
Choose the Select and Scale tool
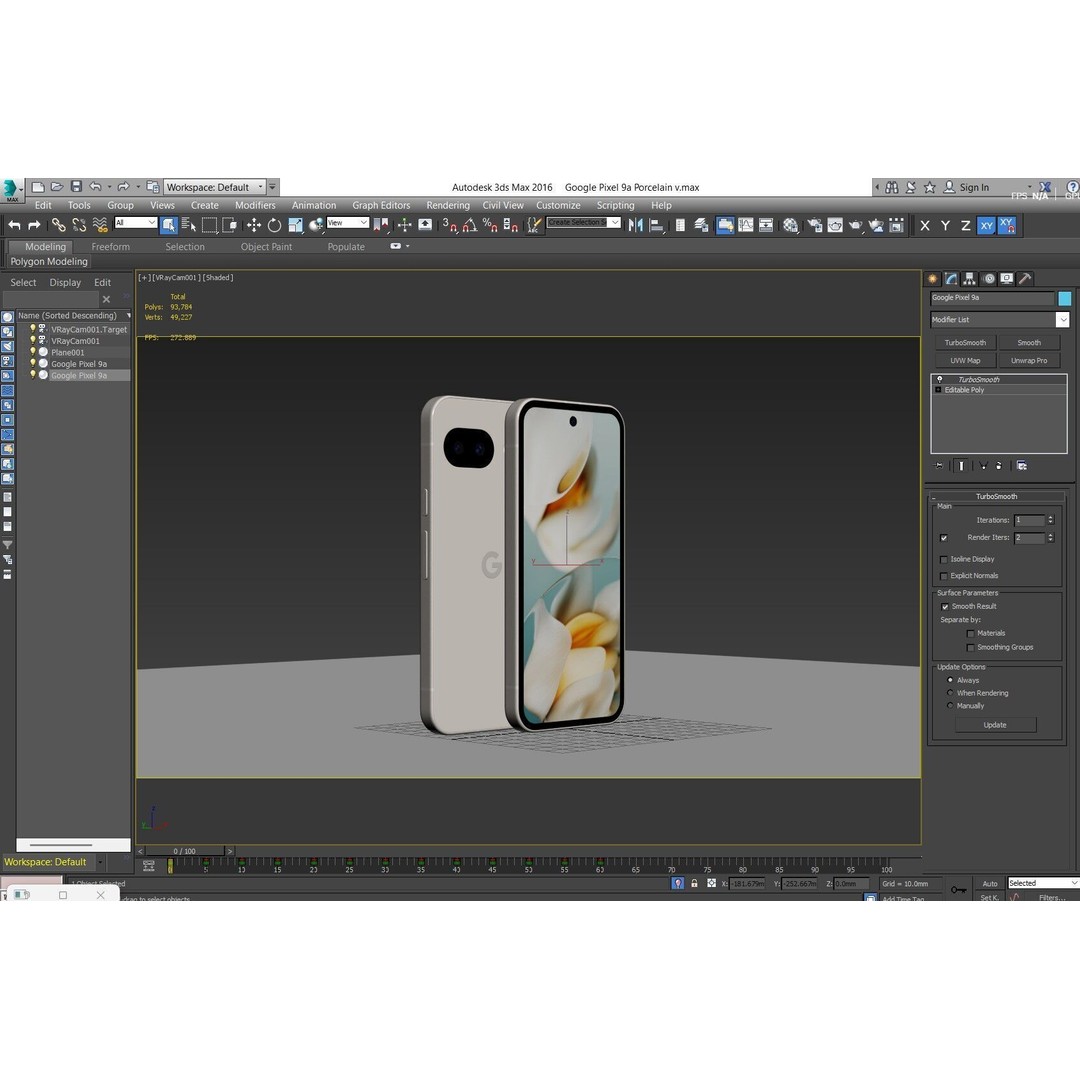coord(295,225)
